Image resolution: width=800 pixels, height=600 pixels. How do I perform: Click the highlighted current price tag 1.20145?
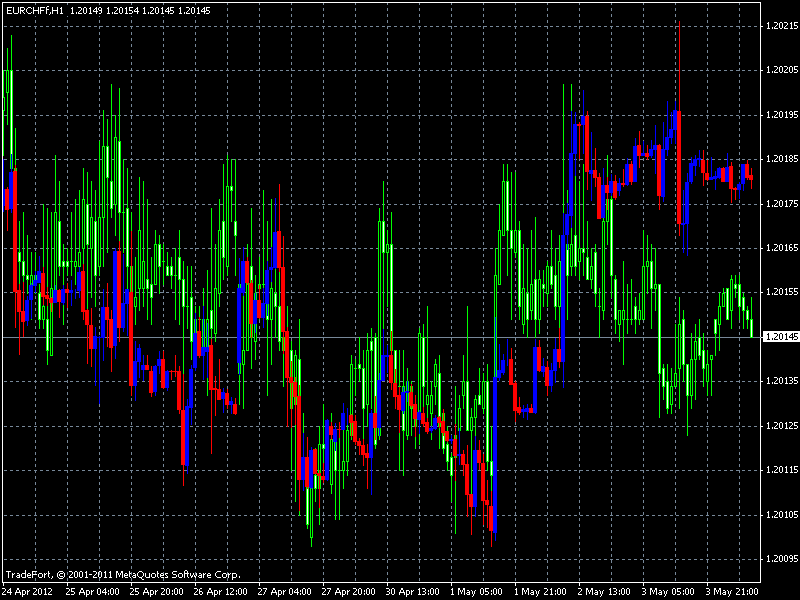(781, 337)
